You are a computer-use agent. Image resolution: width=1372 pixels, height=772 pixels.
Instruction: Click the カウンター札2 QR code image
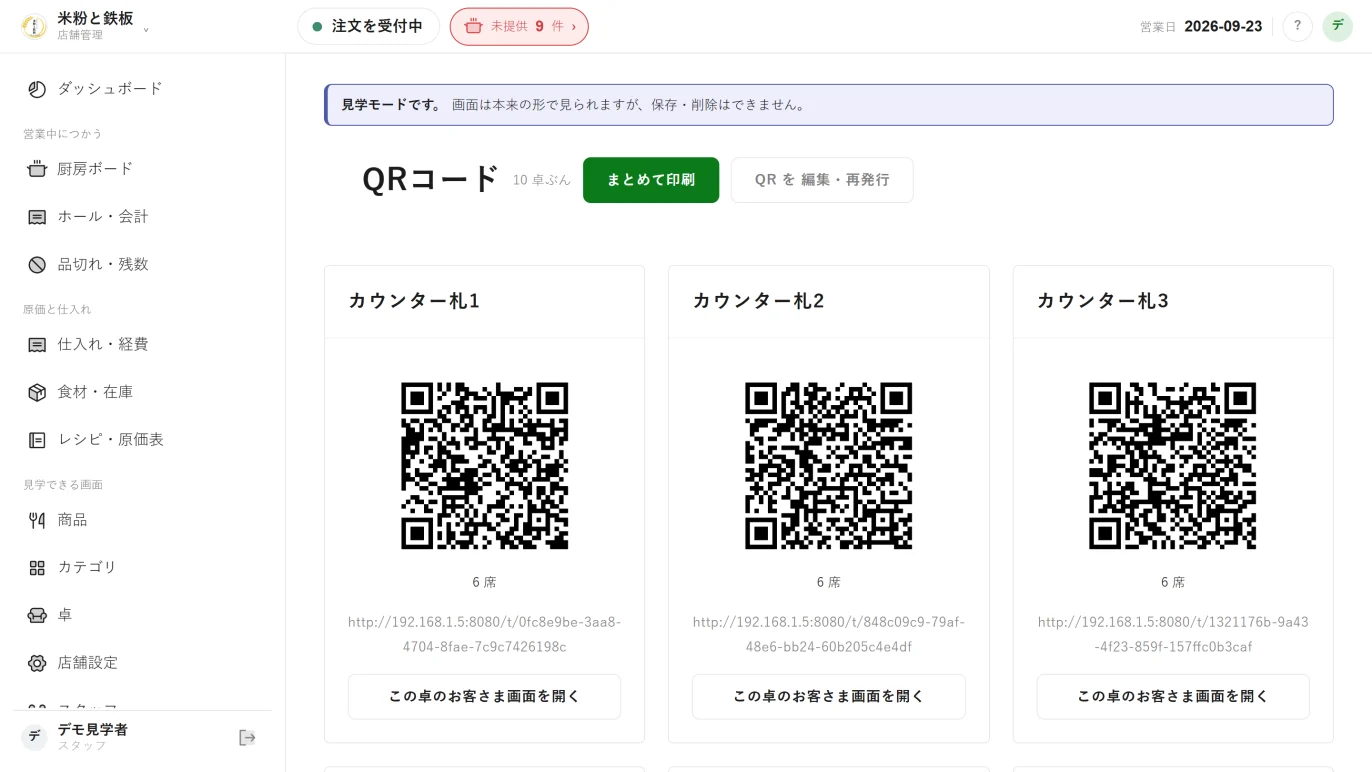(829, 466)
